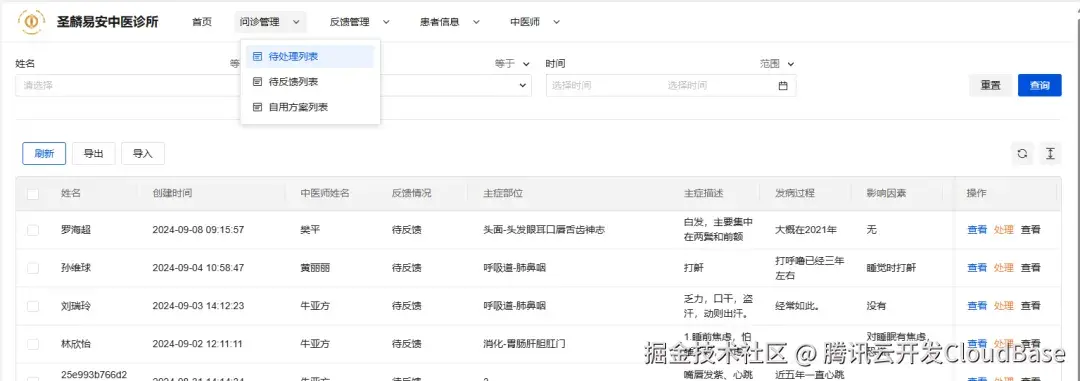Image resolution: width=1080 pixels, height=381 pixels.
Task: Click the row height adjust icon
Action: pos(1050,154)
